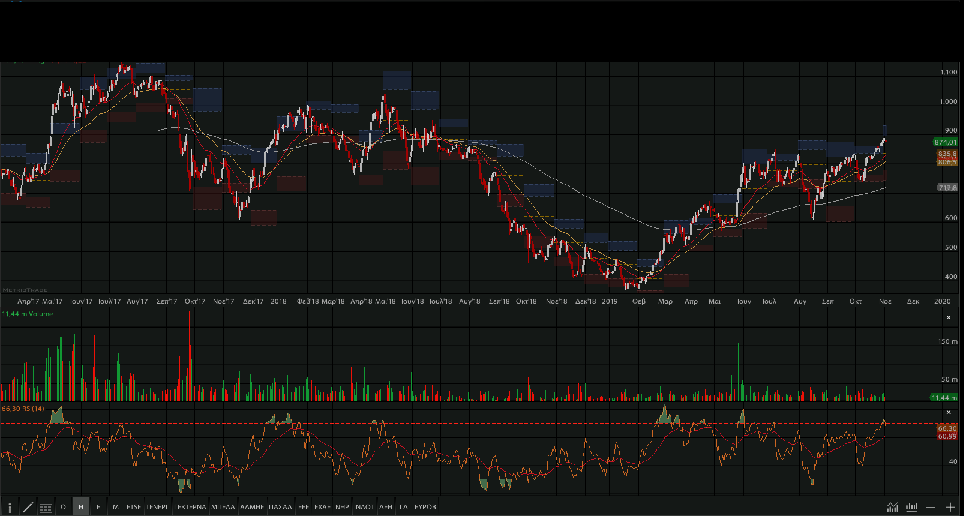Open the chart info icon
The height and width of the screenshot is (516, 964).
coord(10,507)
